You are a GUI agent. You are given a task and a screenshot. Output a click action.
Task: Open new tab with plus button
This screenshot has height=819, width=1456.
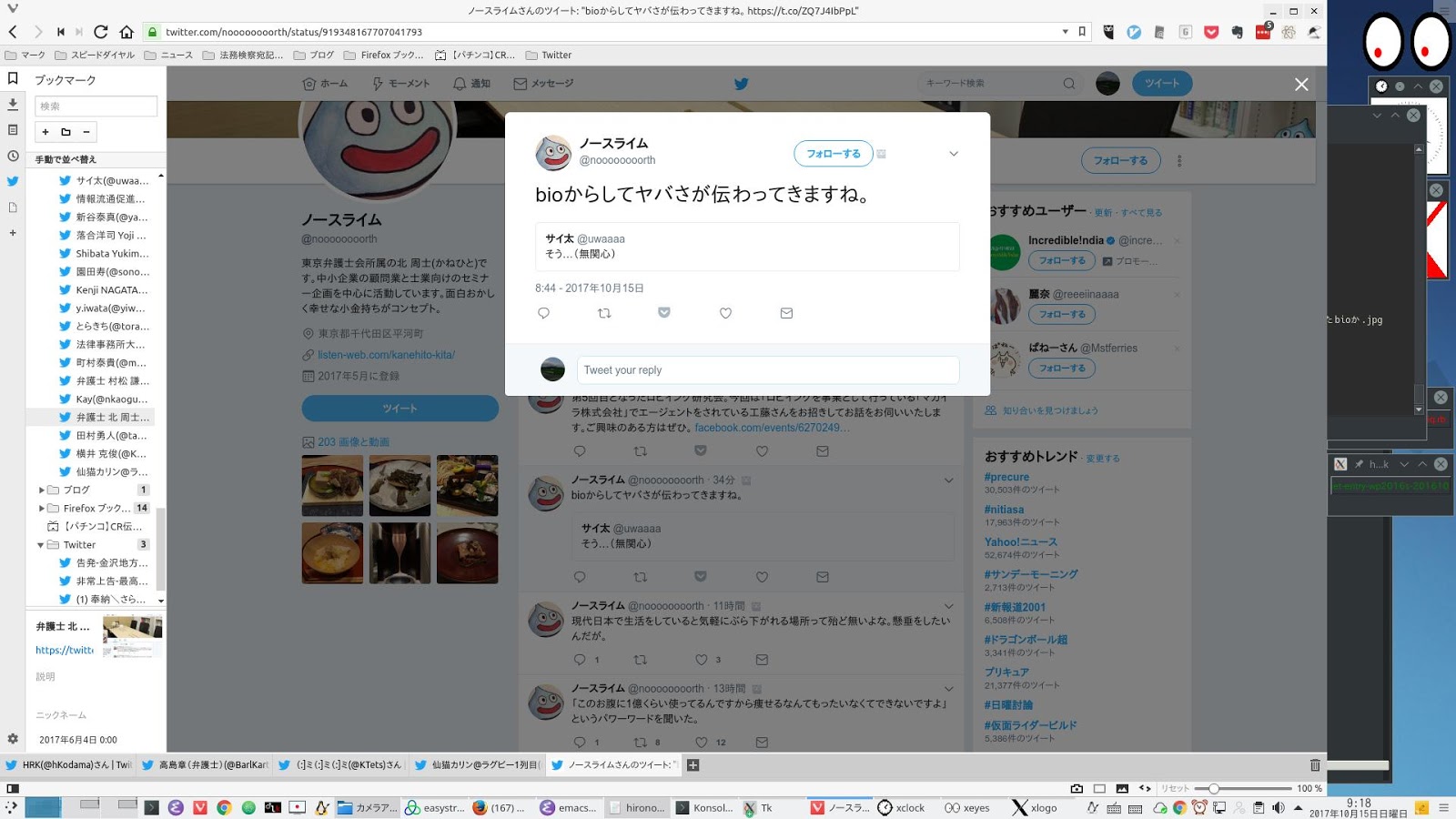(x=693, y=764)
